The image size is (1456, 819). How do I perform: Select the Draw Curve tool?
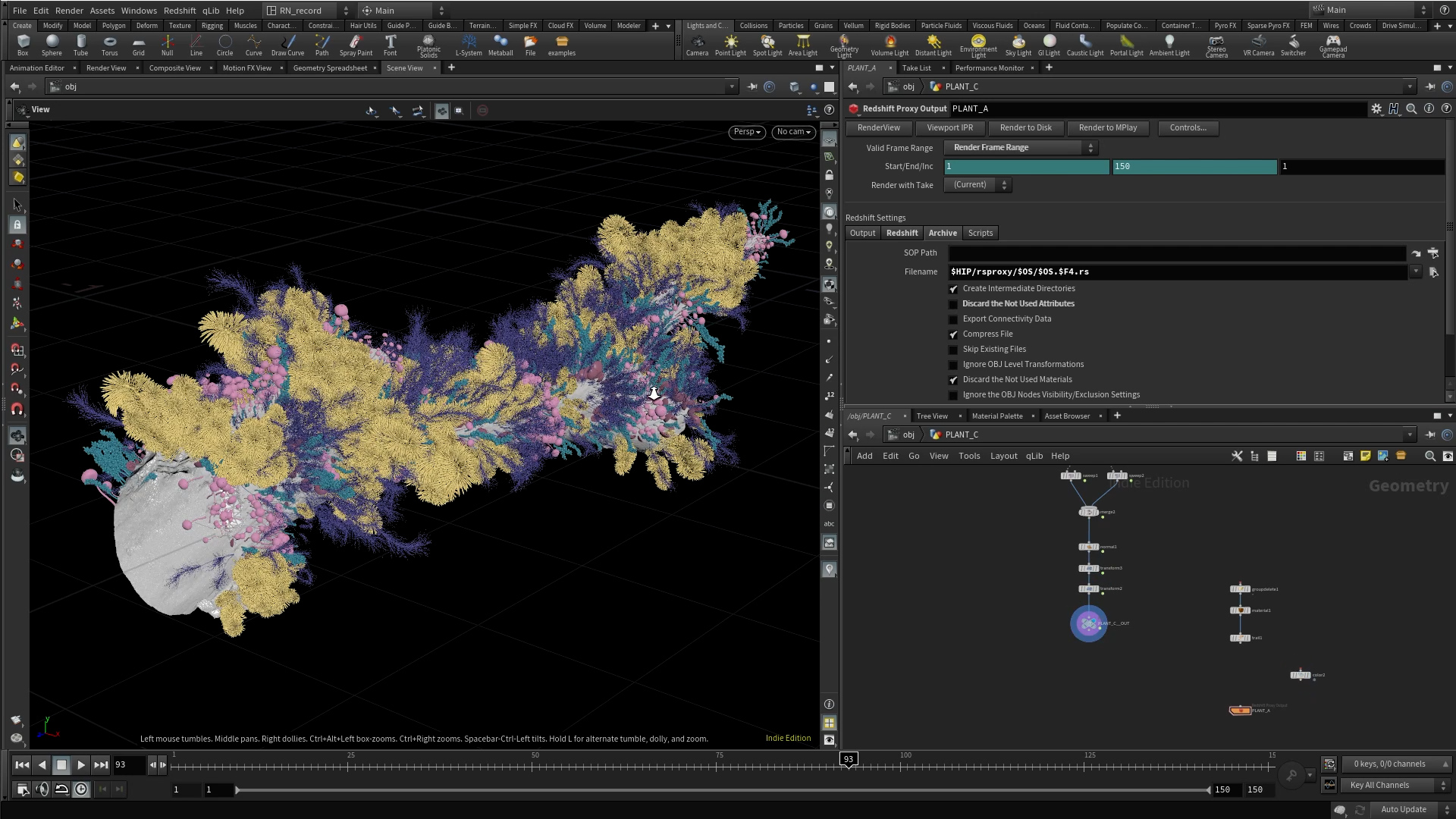287,45
